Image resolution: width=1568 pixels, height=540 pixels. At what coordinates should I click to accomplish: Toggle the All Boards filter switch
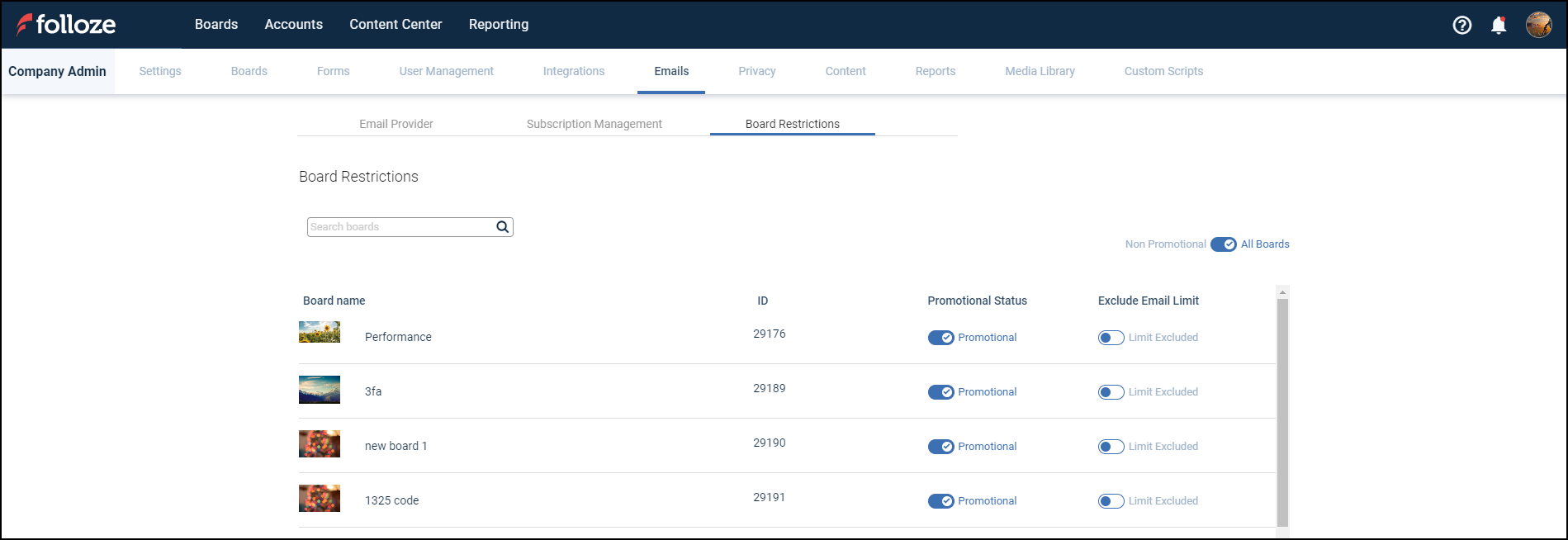(1223, 244)
